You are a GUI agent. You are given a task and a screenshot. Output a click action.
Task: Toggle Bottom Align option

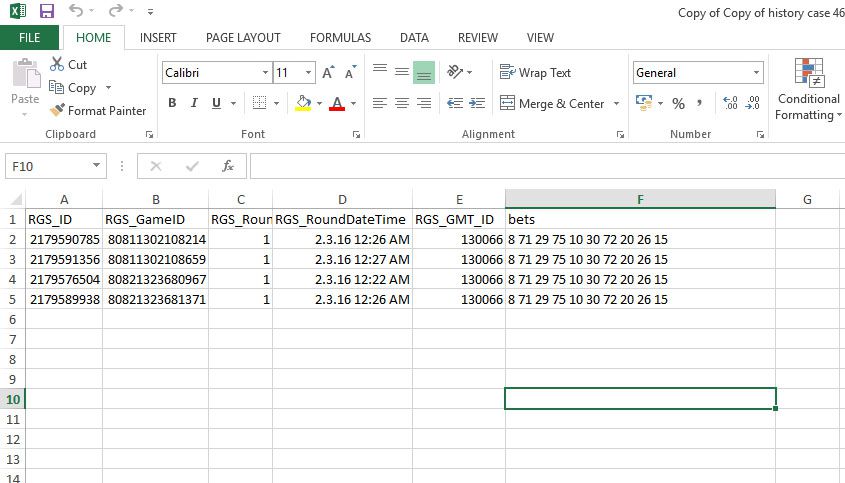424,72
